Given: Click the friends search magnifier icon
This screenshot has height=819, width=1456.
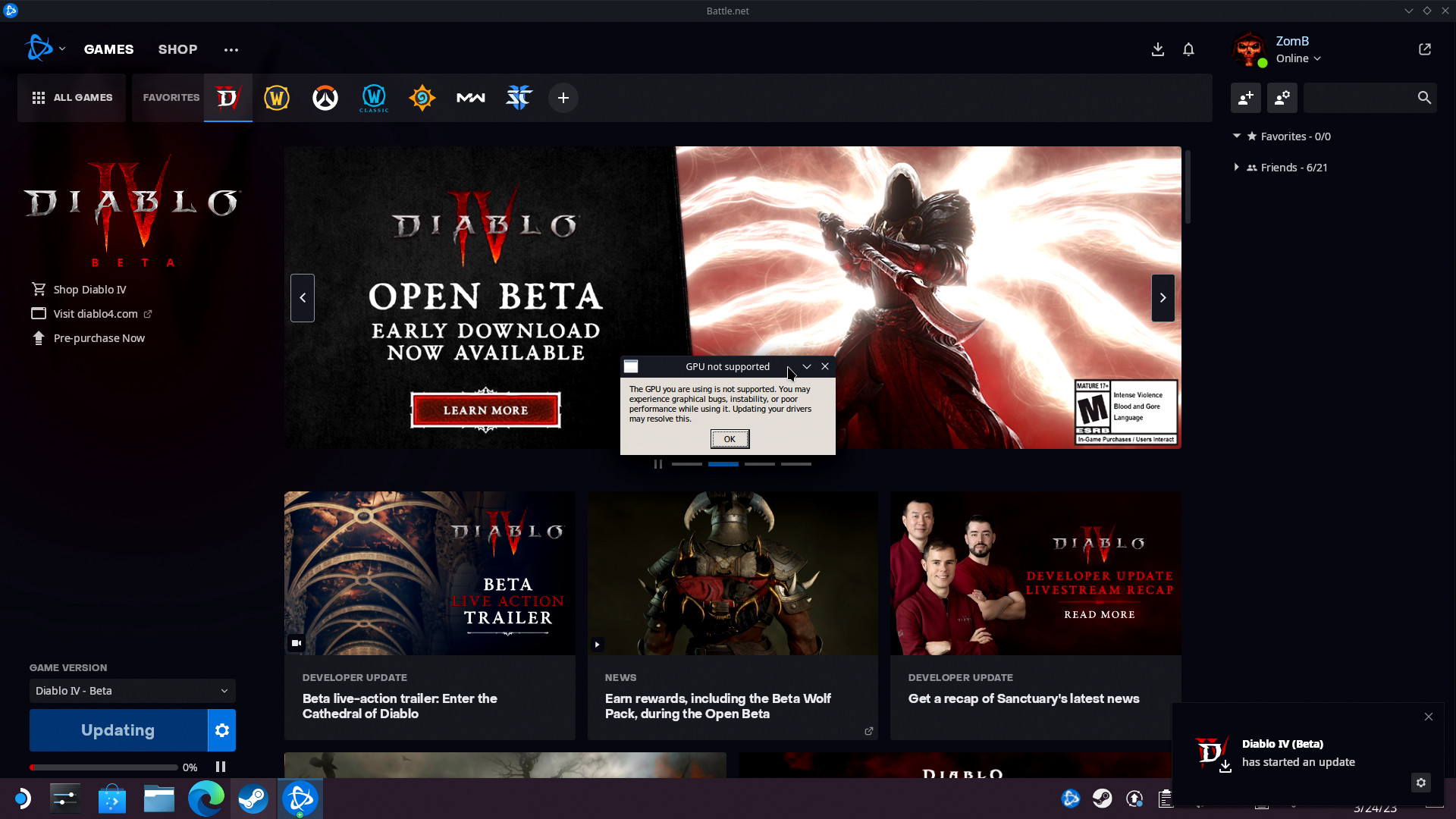Looking at the screenshot, I should tap(1424, 98).
